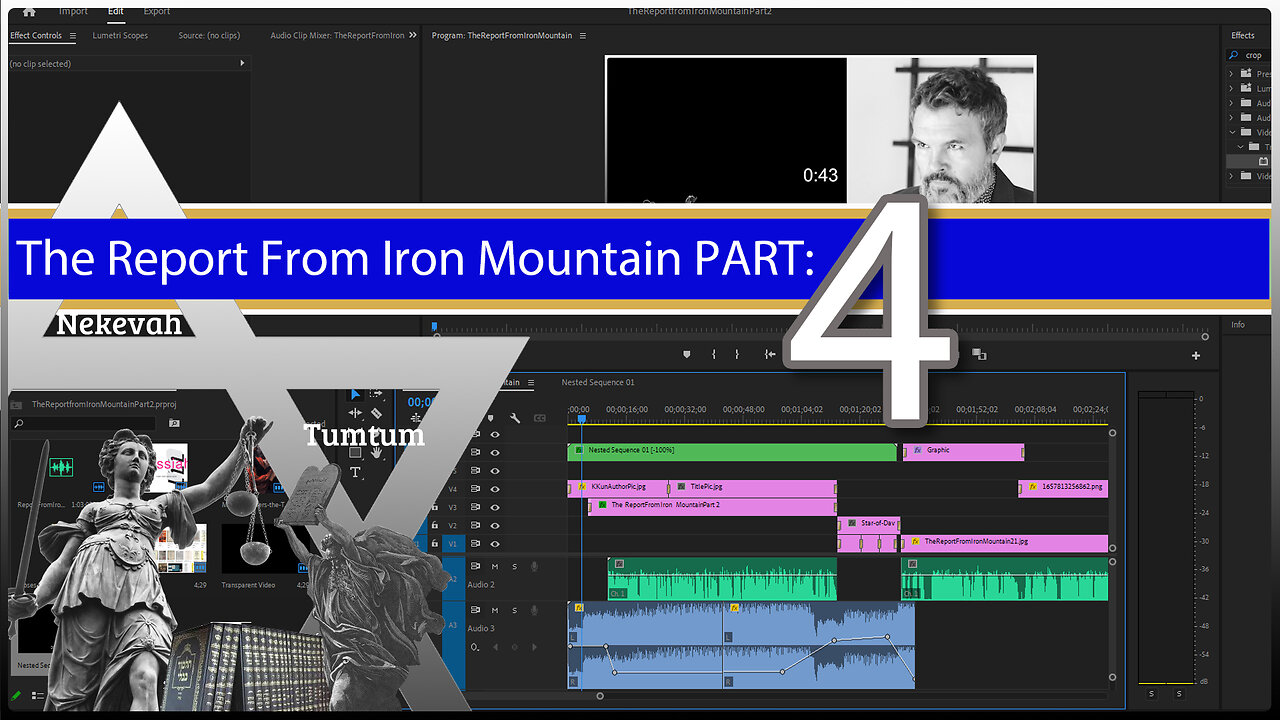The width and height of the screenshot is (1280, 720).
Task: Toggle V1 track targeting
Action: pyautogui.click(x=453, y=543)
